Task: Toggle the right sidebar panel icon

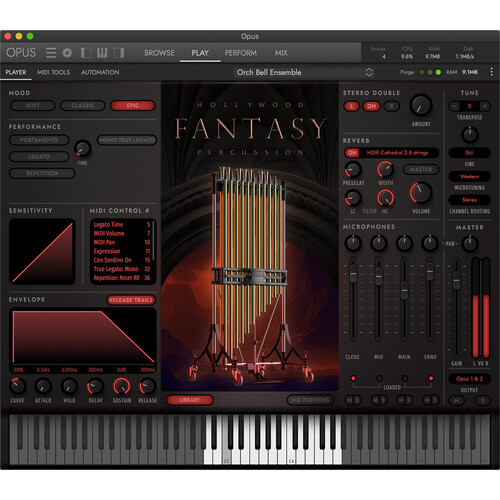Action: (x=119, y=53)
